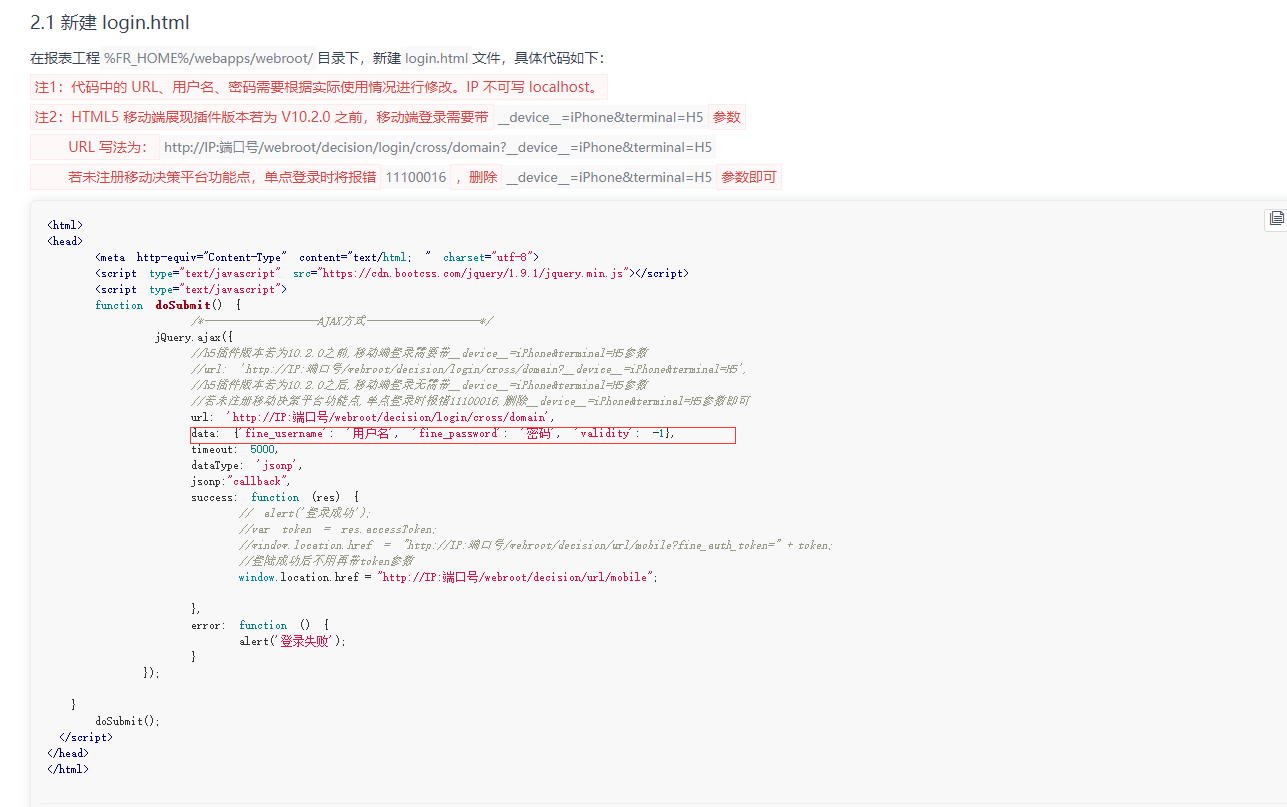The height and width of the screenshot is (807, 1287).
Task: Click the commented window.location.href fine_auth_token line
Action: coord(535,545)
